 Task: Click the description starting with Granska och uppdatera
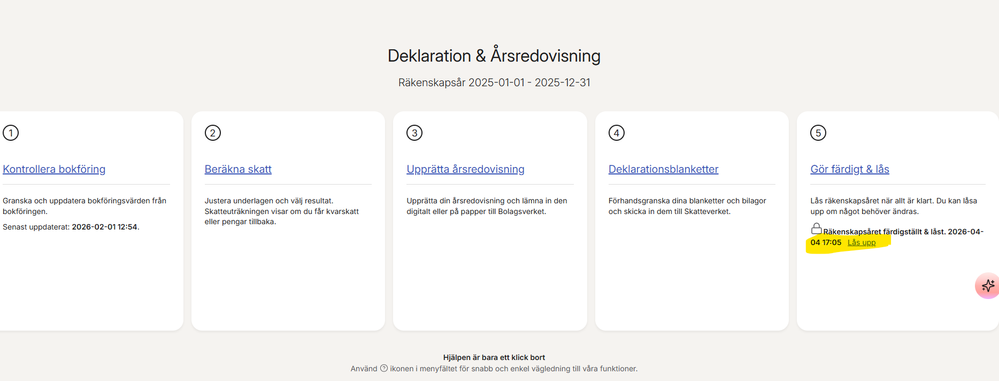84,206
